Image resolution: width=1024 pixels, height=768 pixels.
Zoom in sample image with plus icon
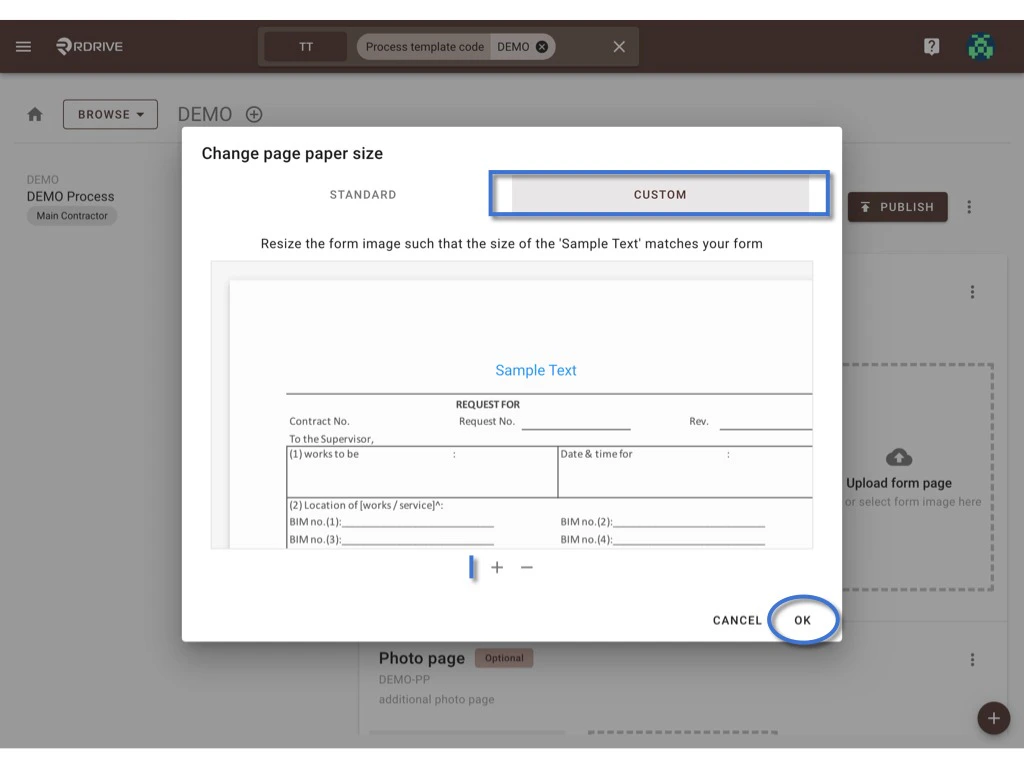(497, 567)
